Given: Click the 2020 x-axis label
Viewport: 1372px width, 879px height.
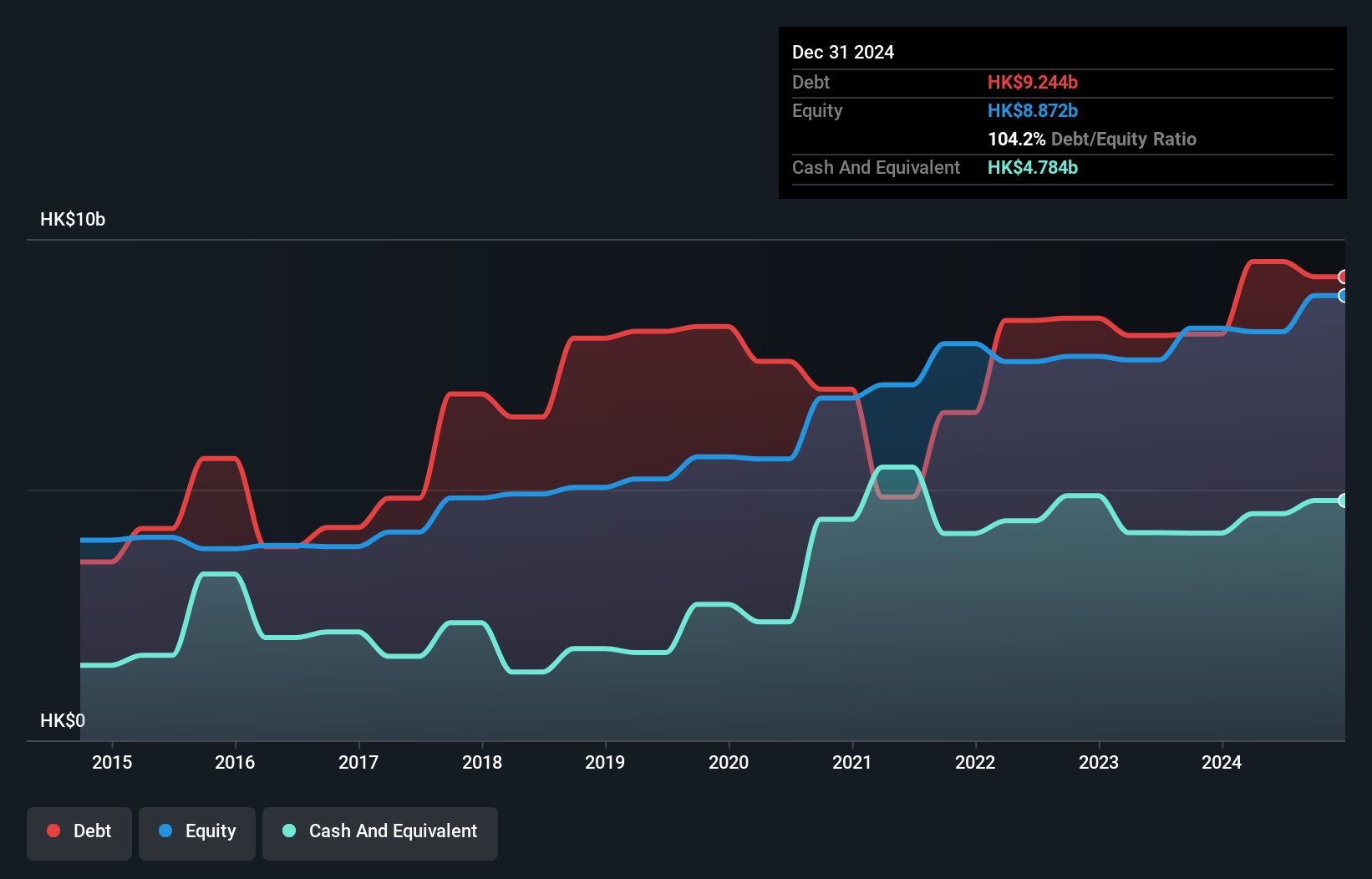Looking at the screenshot, I should click(729, 762).
